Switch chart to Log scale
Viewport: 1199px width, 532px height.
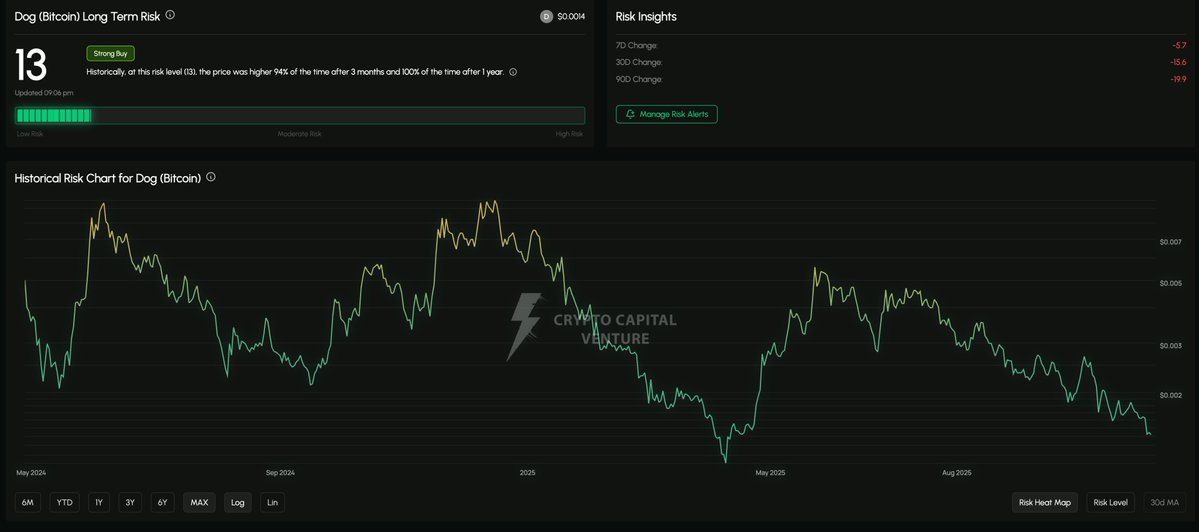coord(238,502)
